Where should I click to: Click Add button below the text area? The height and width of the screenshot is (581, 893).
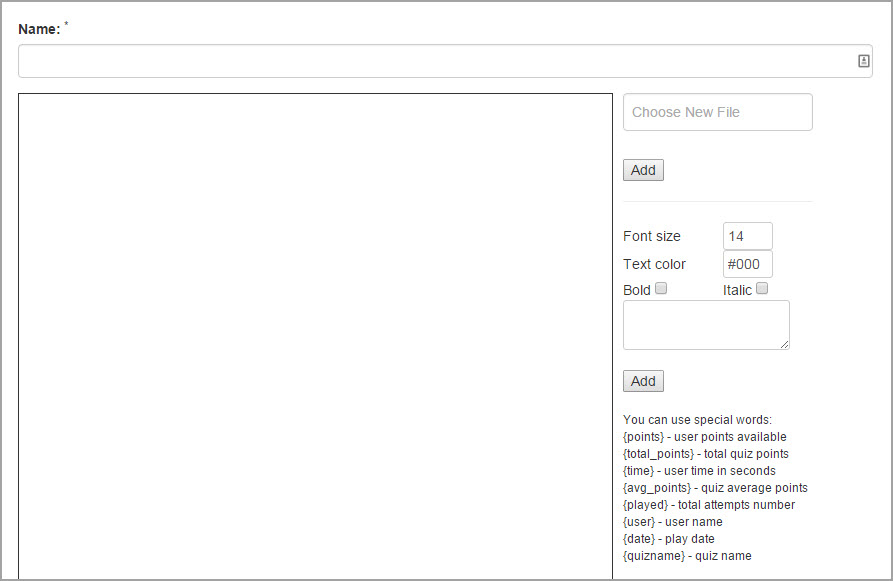[x=643, y=381]
